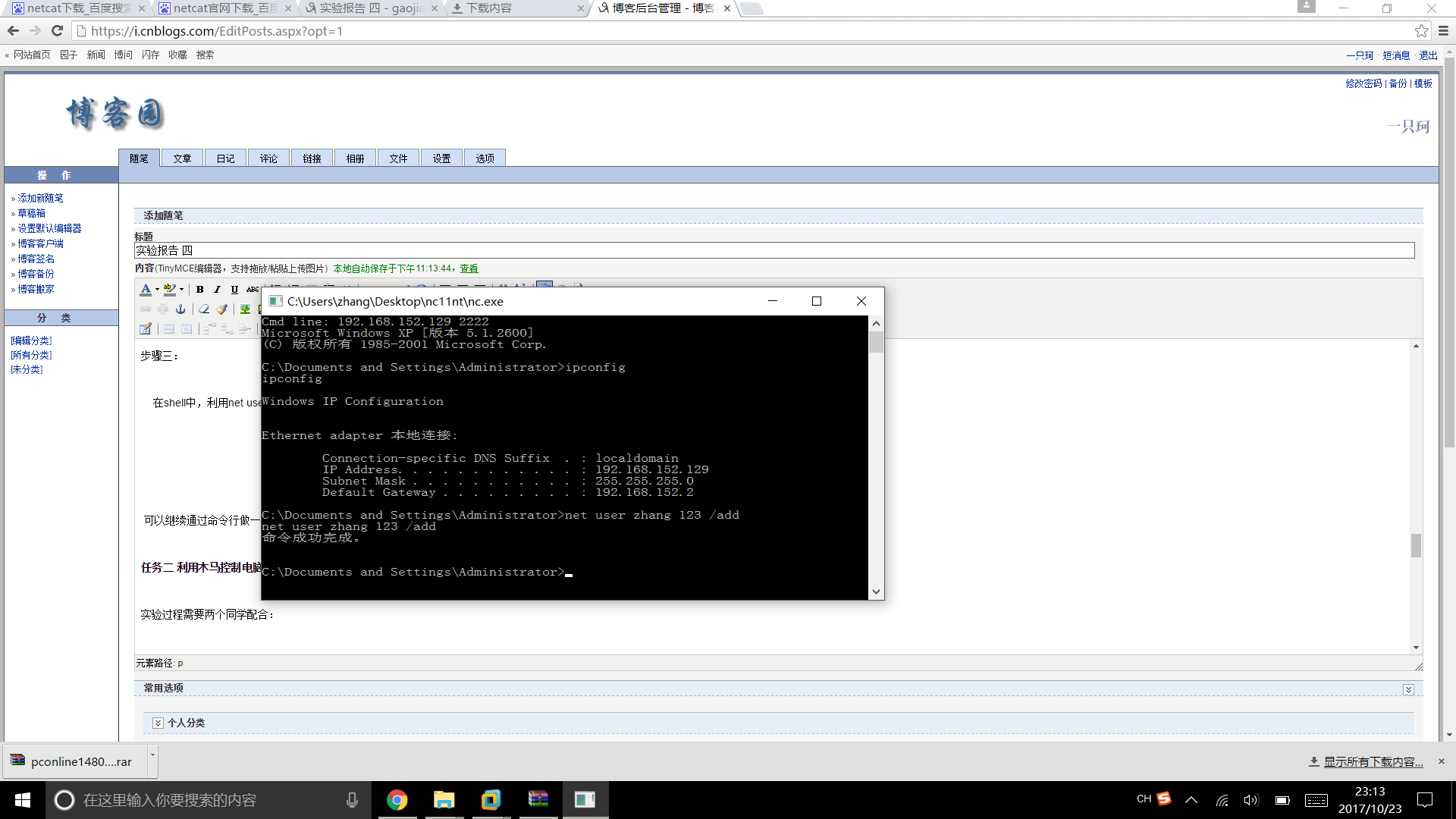Collapse the 常用选项 section arrow
This screenshot has width=1456, height=819.
click(x=1408, y=689)
